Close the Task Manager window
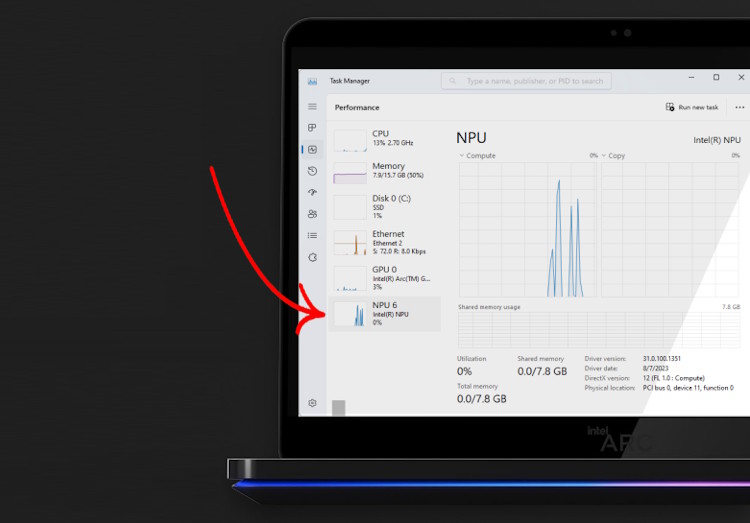 pos(741,78)
